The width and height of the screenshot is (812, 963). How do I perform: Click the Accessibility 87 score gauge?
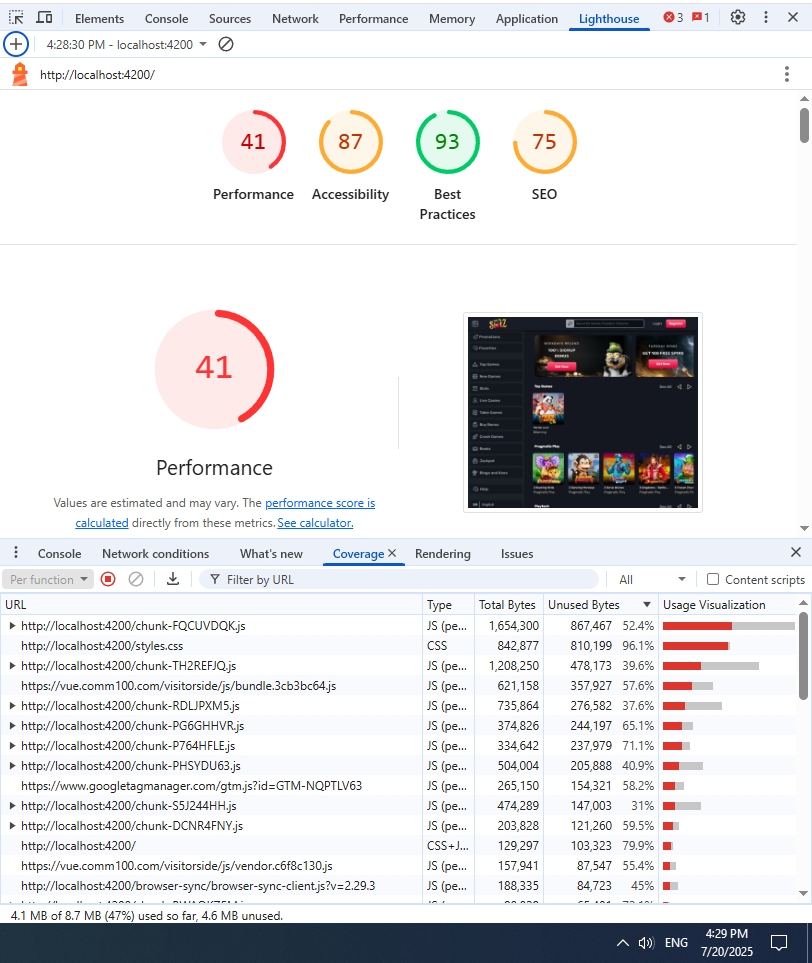click(351, 142)
